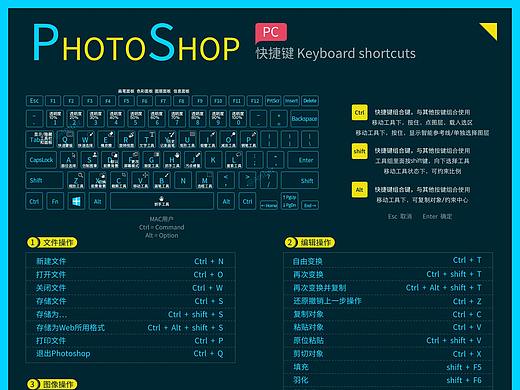Click the Q key on the keyboard diagram
The width and height of the screenshot is (520, 390).
click(65, 139)
